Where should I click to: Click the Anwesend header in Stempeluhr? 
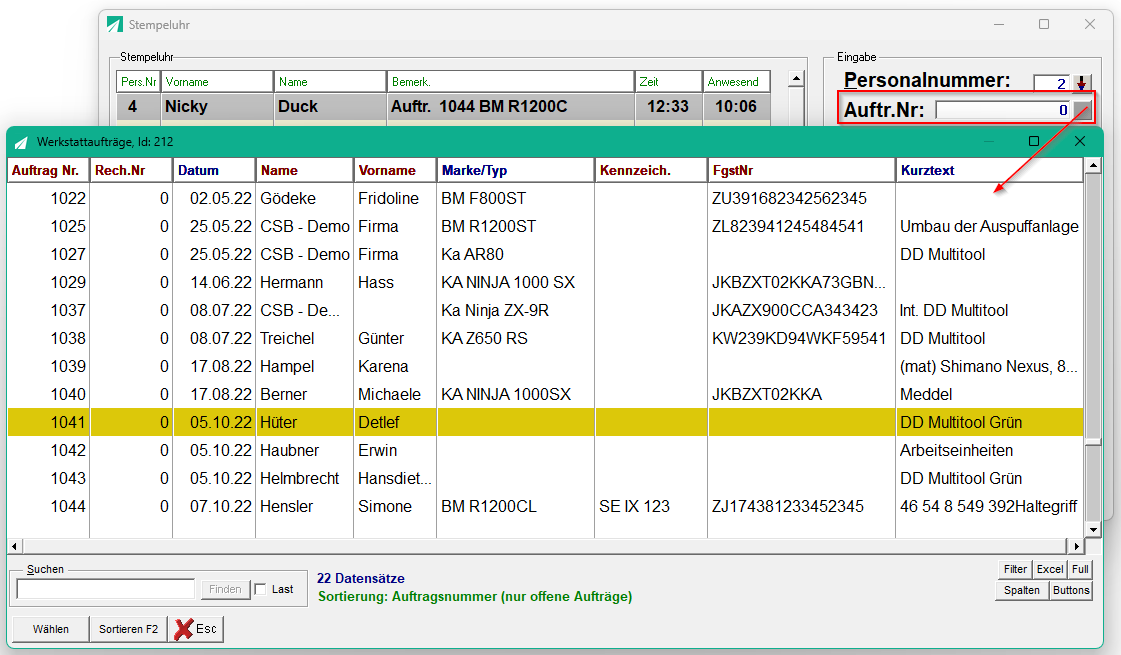point(736,82)
